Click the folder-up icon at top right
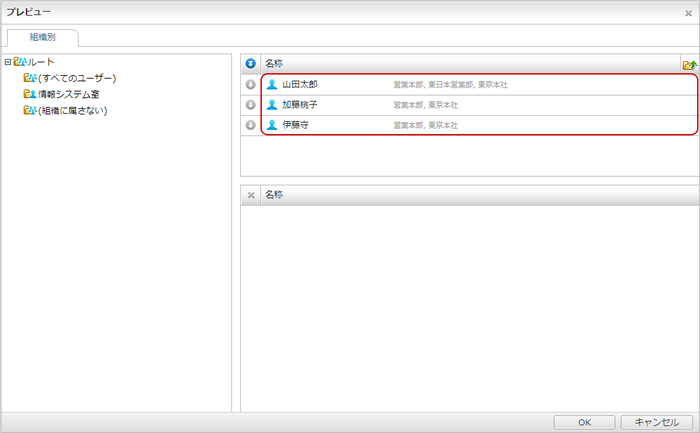The width and height of the screenshot is (700, 433). pyautogui.click(x=689, y=64)
